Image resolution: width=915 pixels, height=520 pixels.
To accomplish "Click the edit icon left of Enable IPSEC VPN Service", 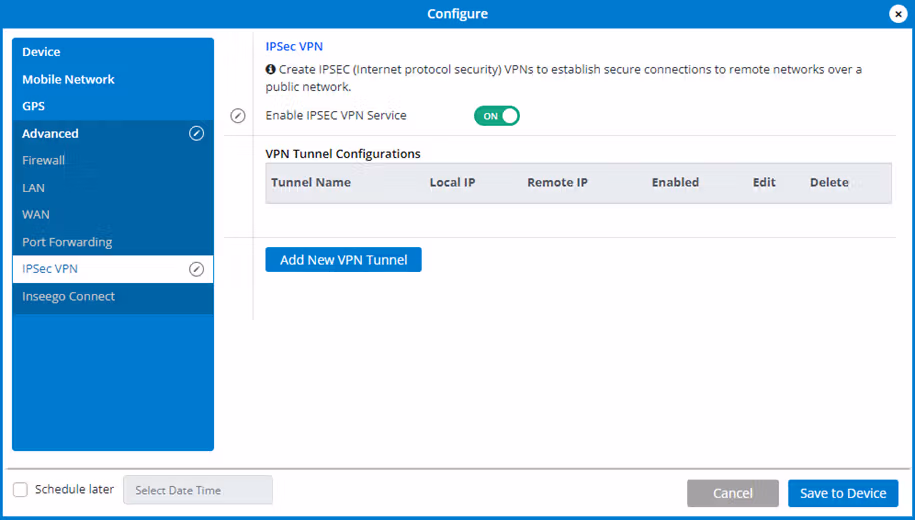I will [x=238, y=116].
